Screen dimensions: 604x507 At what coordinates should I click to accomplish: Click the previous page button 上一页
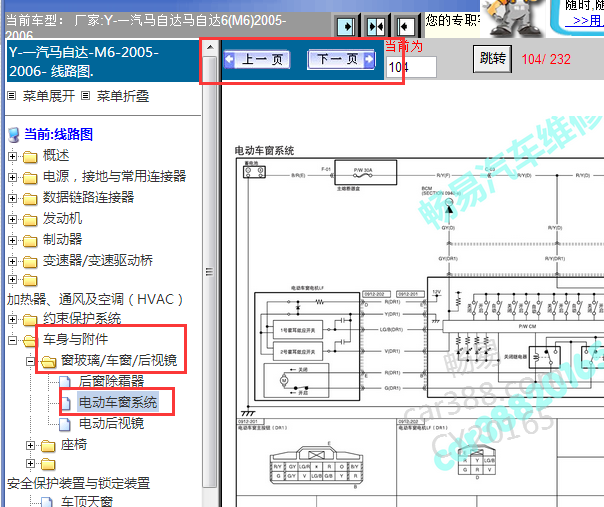(x=257, y=60)
